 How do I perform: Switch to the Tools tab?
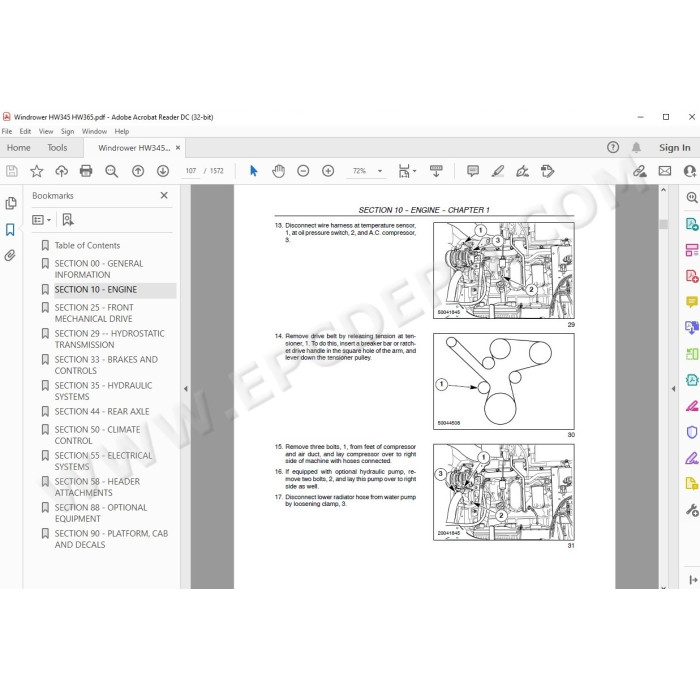click(x=58, y=147)
